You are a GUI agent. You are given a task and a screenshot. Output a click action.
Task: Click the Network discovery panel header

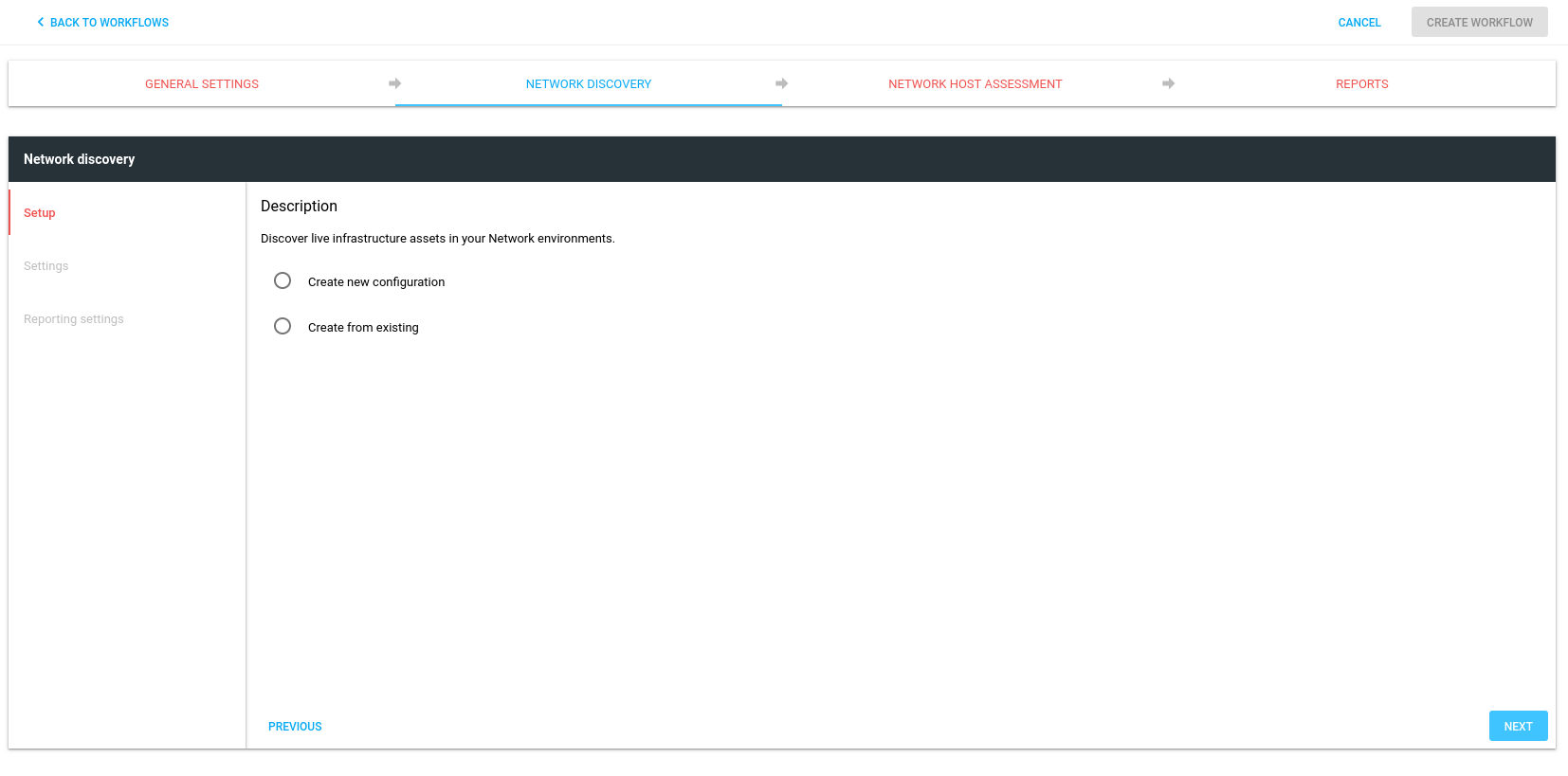coord(80,159)
